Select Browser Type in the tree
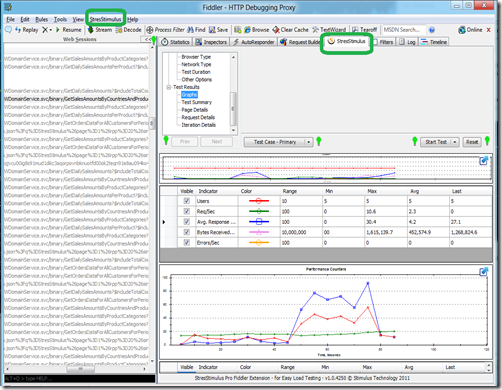The width and height of the screenshot is (502, 390). tap(196, 57)
